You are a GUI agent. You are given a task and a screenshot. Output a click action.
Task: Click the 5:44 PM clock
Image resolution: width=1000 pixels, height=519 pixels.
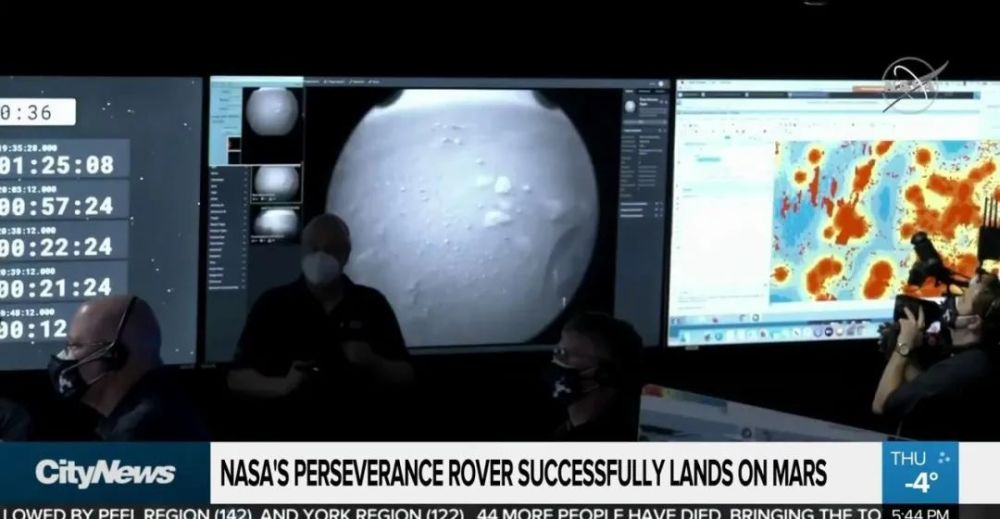pyautogui.click(x=920, y=513)
